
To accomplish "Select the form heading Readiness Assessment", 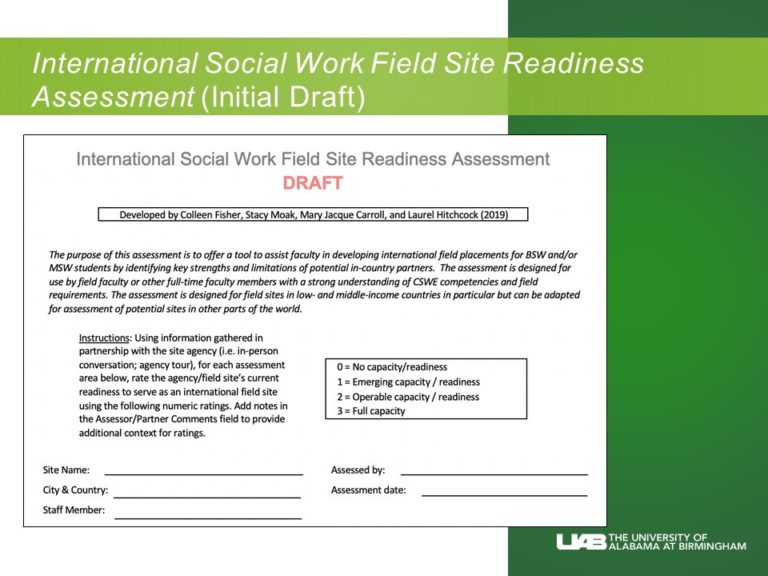I will [x=312, y=159].
